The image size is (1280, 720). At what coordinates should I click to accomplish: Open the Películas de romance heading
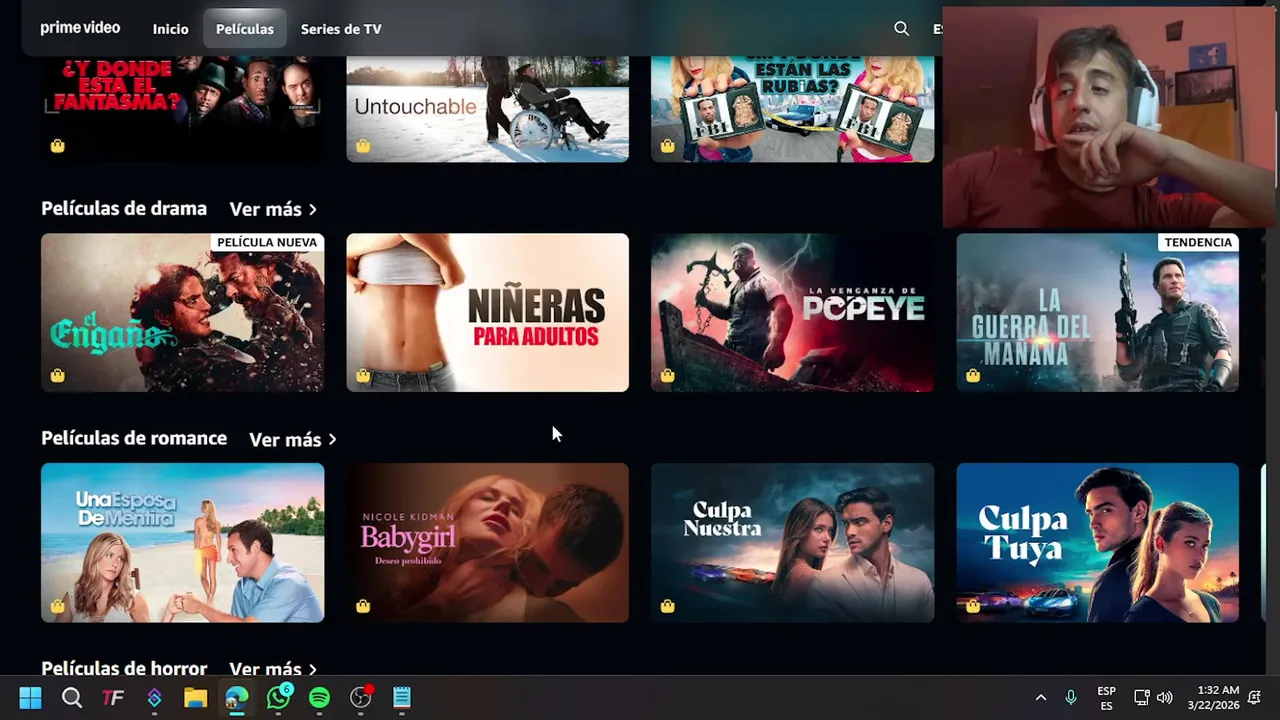(x=134, y=438)
